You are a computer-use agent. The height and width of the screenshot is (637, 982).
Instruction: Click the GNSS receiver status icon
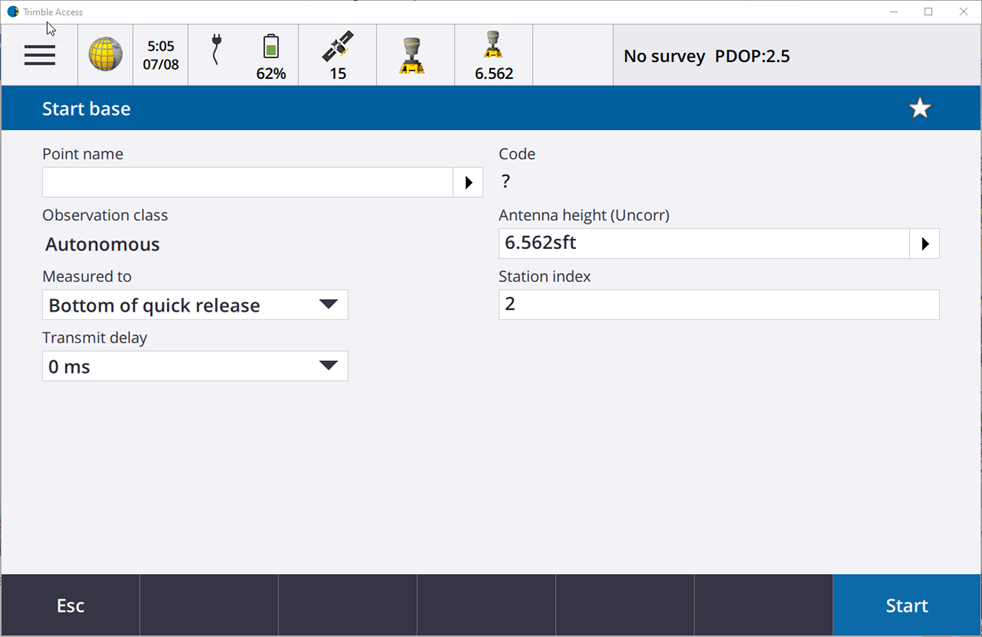[x=415, y=55]
